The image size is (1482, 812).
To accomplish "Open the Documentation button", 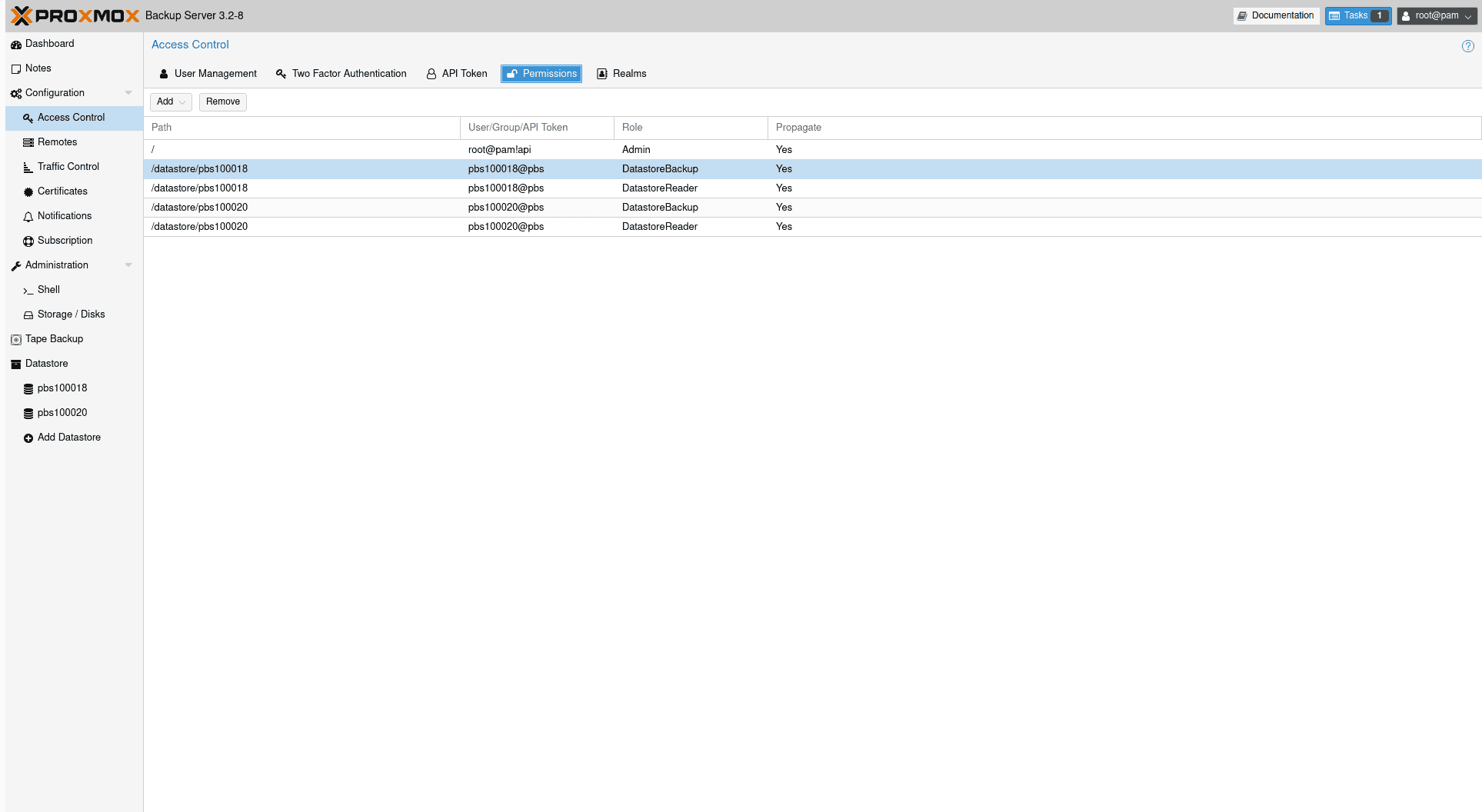I will [x=1276, y=15].
